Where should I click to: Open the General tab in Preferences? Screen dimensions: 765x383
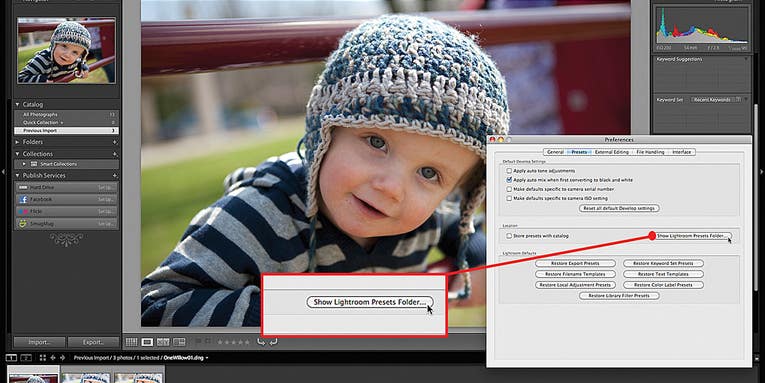[x=555, y=152]
